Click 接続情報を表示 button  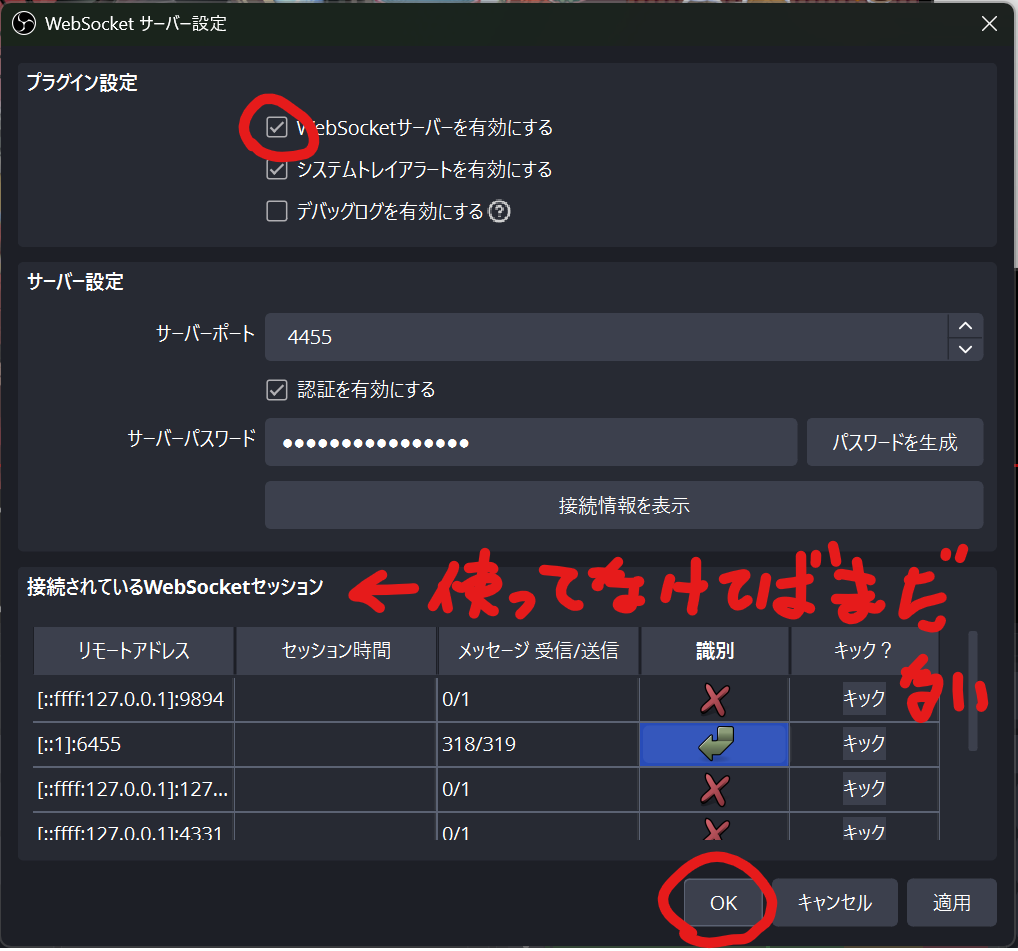click(624, 505)
